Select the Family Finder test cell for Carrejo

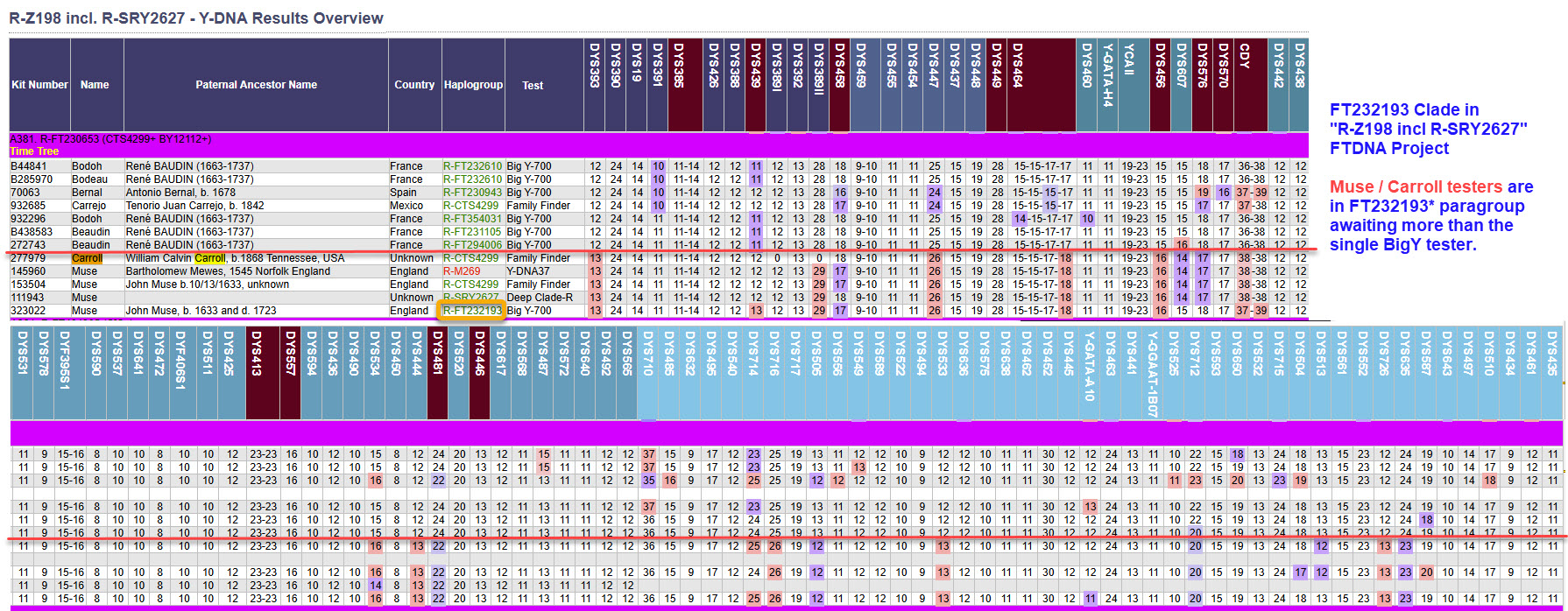coord(538,206)
